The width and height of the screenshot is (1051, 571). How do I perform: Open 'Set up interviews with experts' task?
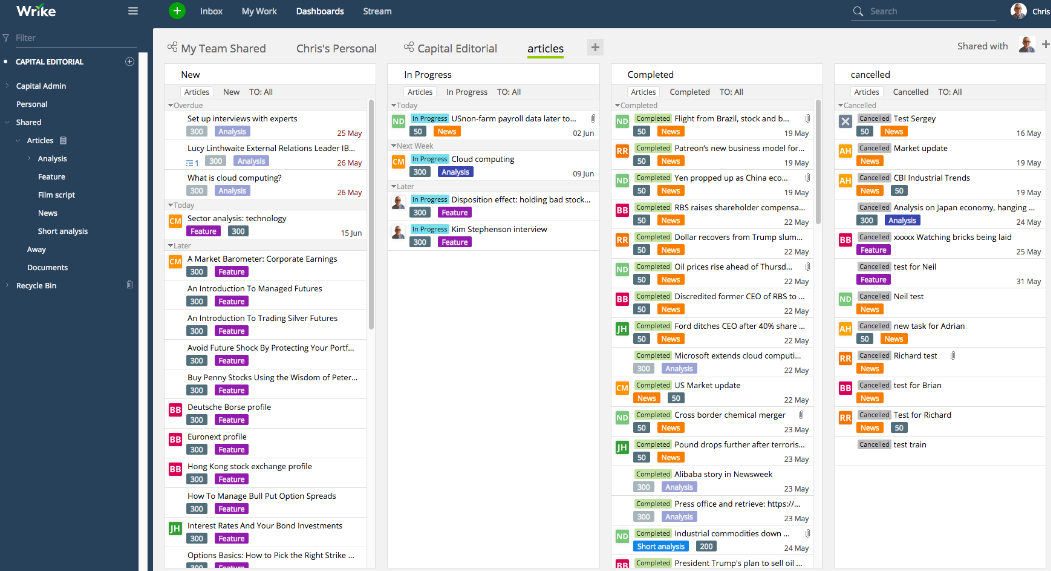[242, 119]
